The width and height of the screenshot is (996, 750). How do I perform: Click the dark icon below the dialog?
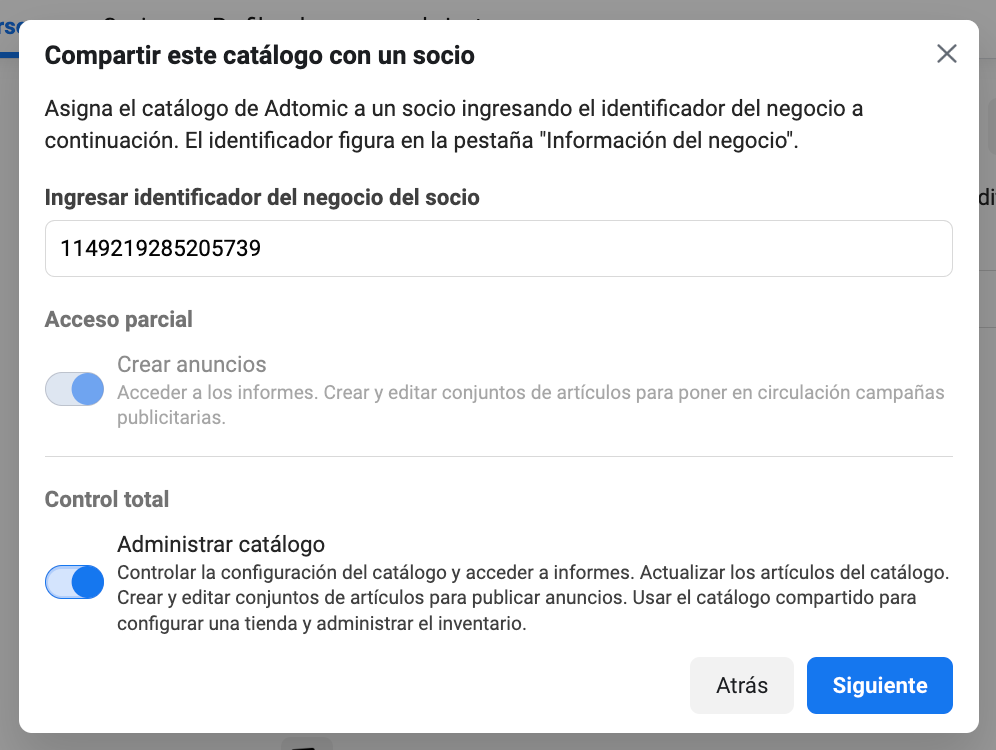[x=307, y=743]
